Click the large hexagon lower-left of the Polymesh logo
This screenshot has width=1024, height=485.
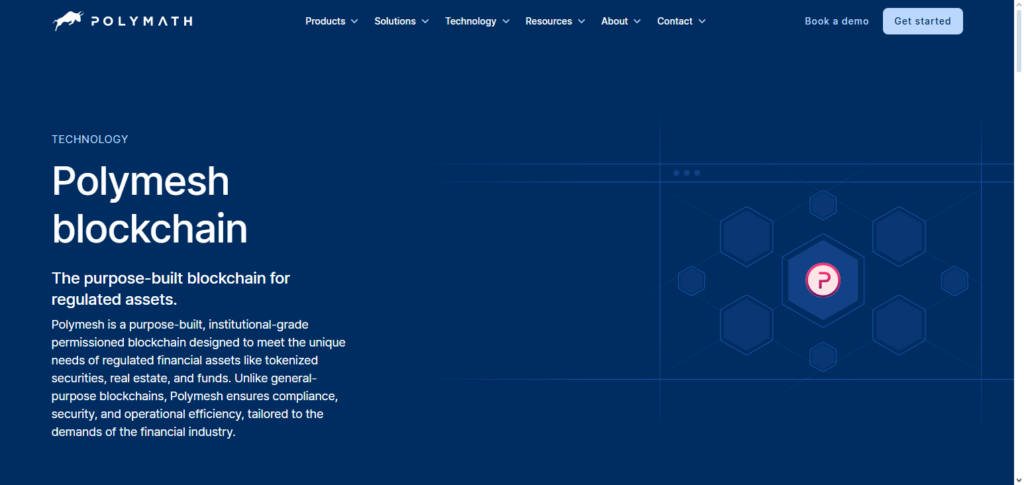(x=745, y=325)
